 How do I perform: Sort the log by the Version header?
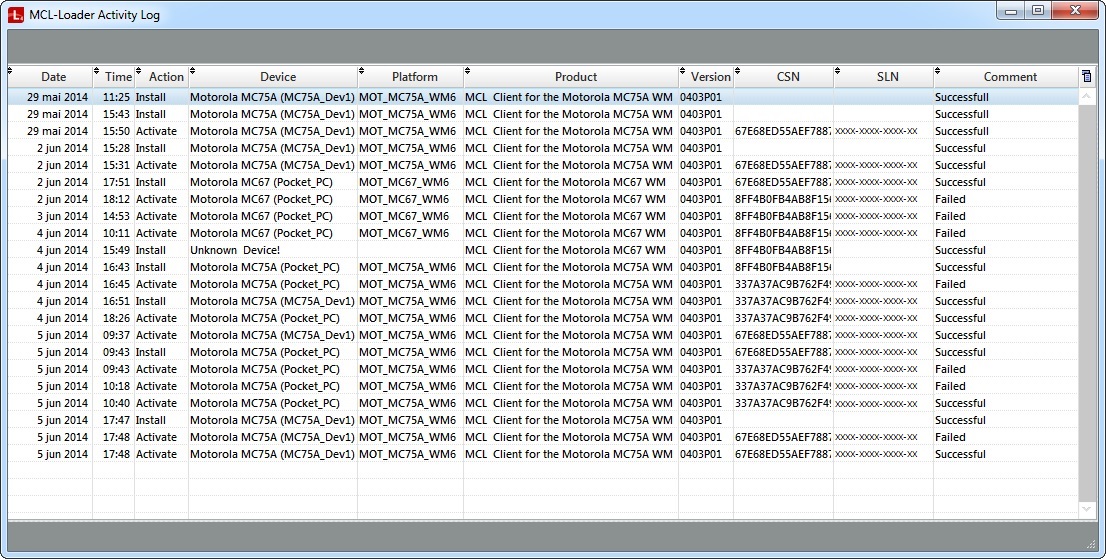710,77
